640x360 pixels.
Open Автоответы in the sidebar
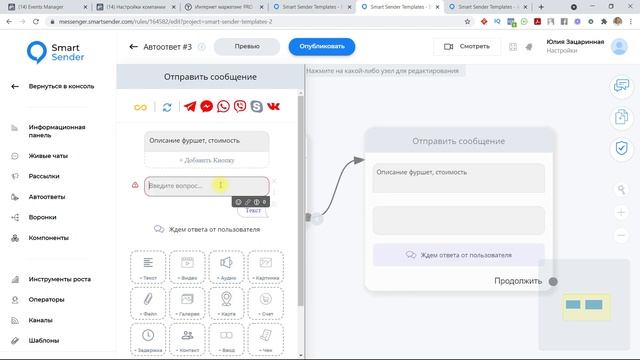click(47, 197)
